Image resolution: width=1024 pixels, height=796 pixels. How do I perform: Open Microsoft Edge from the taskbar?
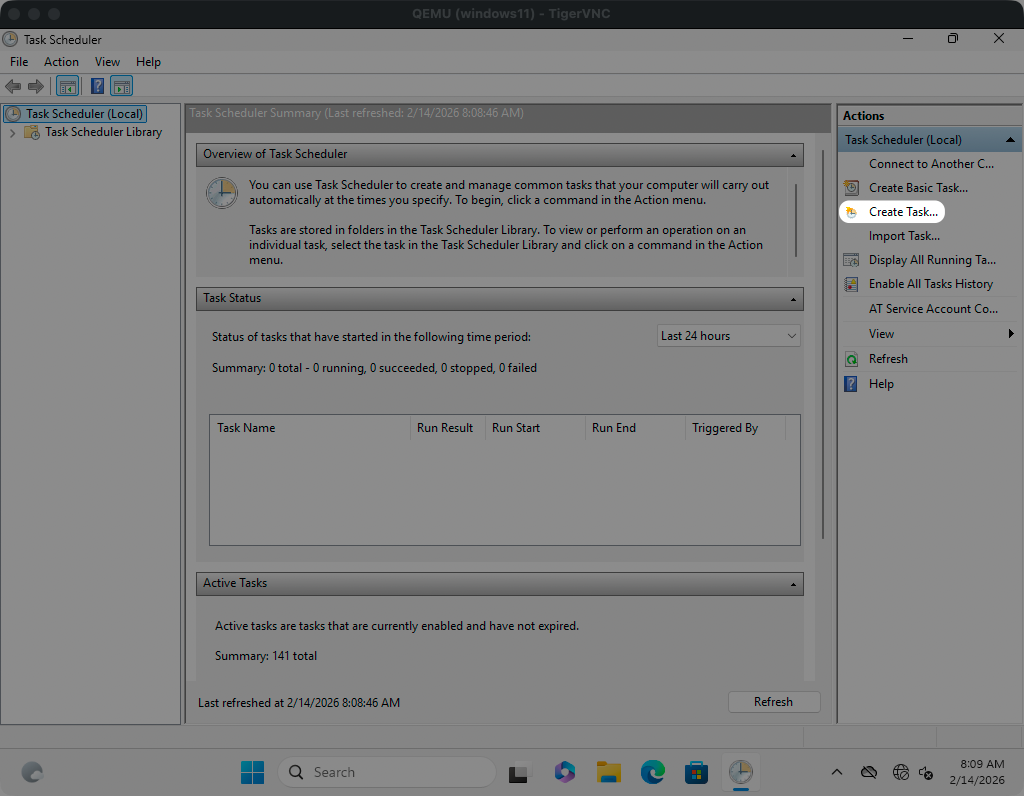tap(653, 772)
